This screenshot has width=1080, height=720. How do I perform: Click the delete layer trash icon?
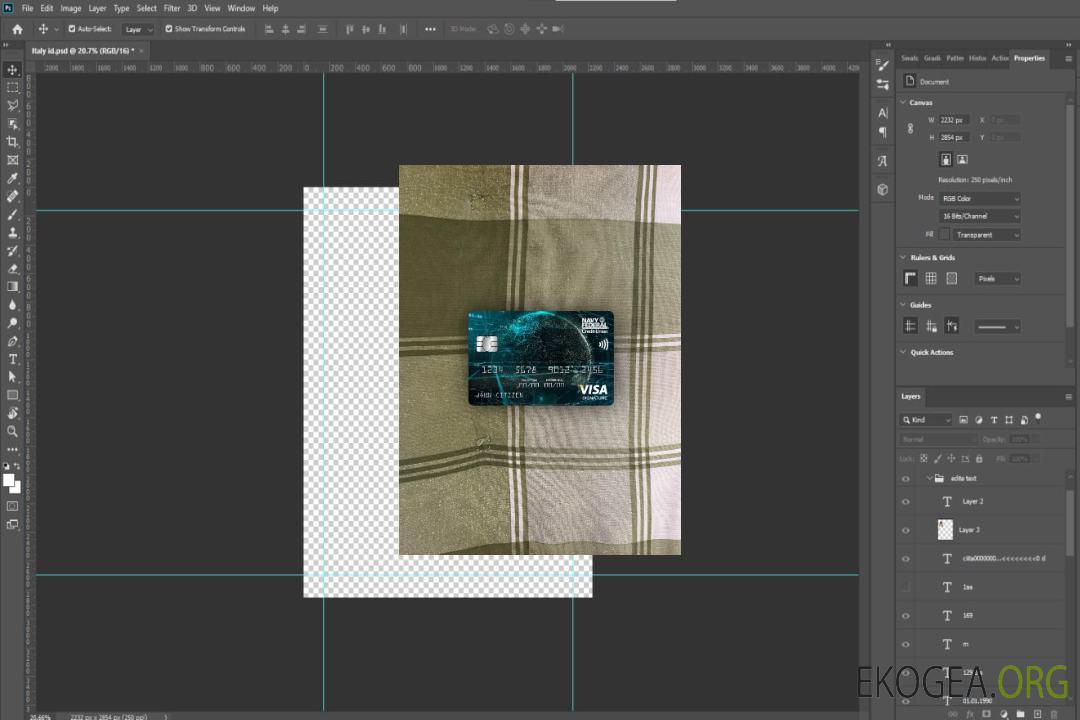click(x=1054, y=714)
